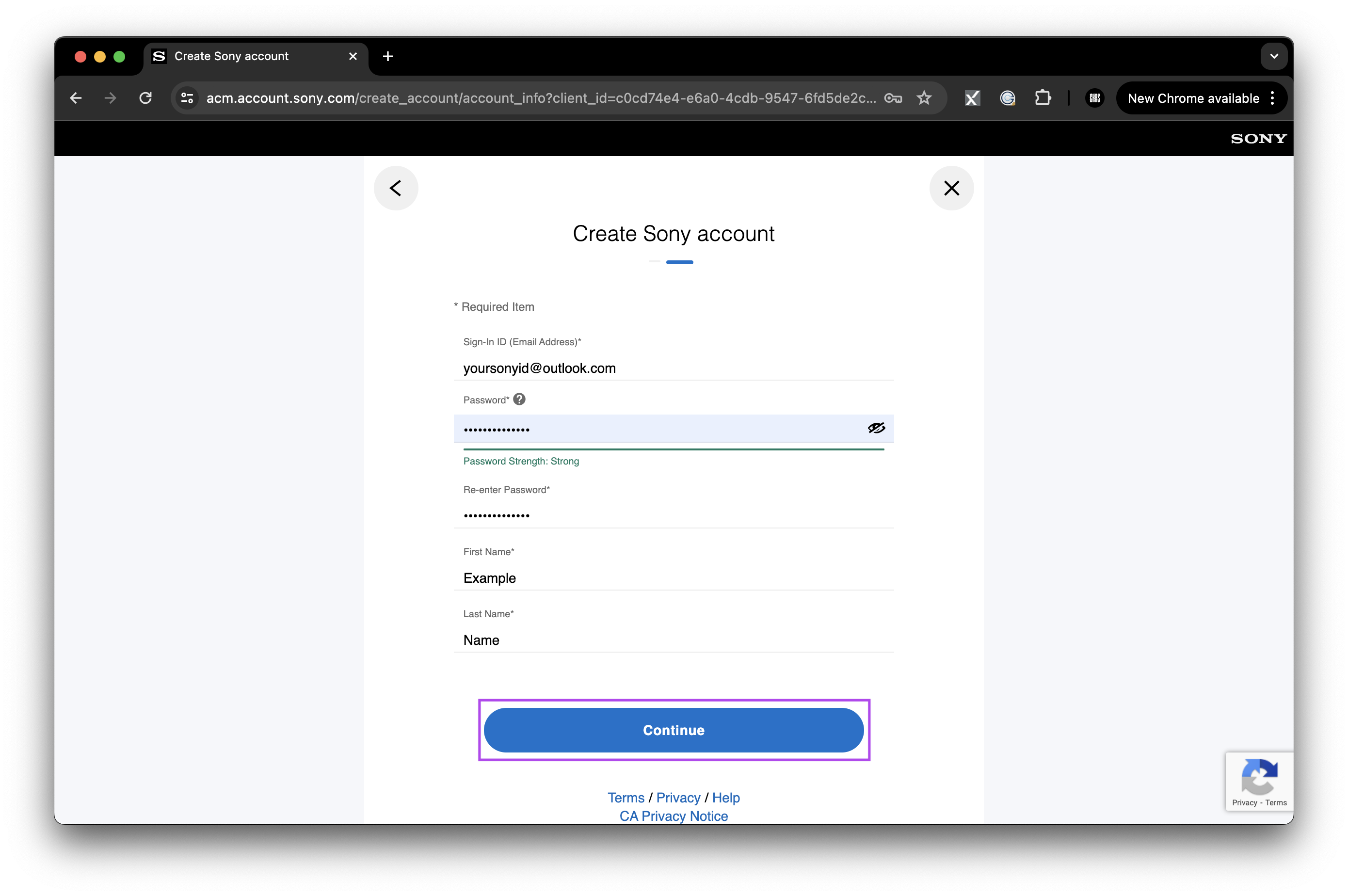Reload the page
1348x896 pixels.
pyautogui.click(x=146, y=98)
